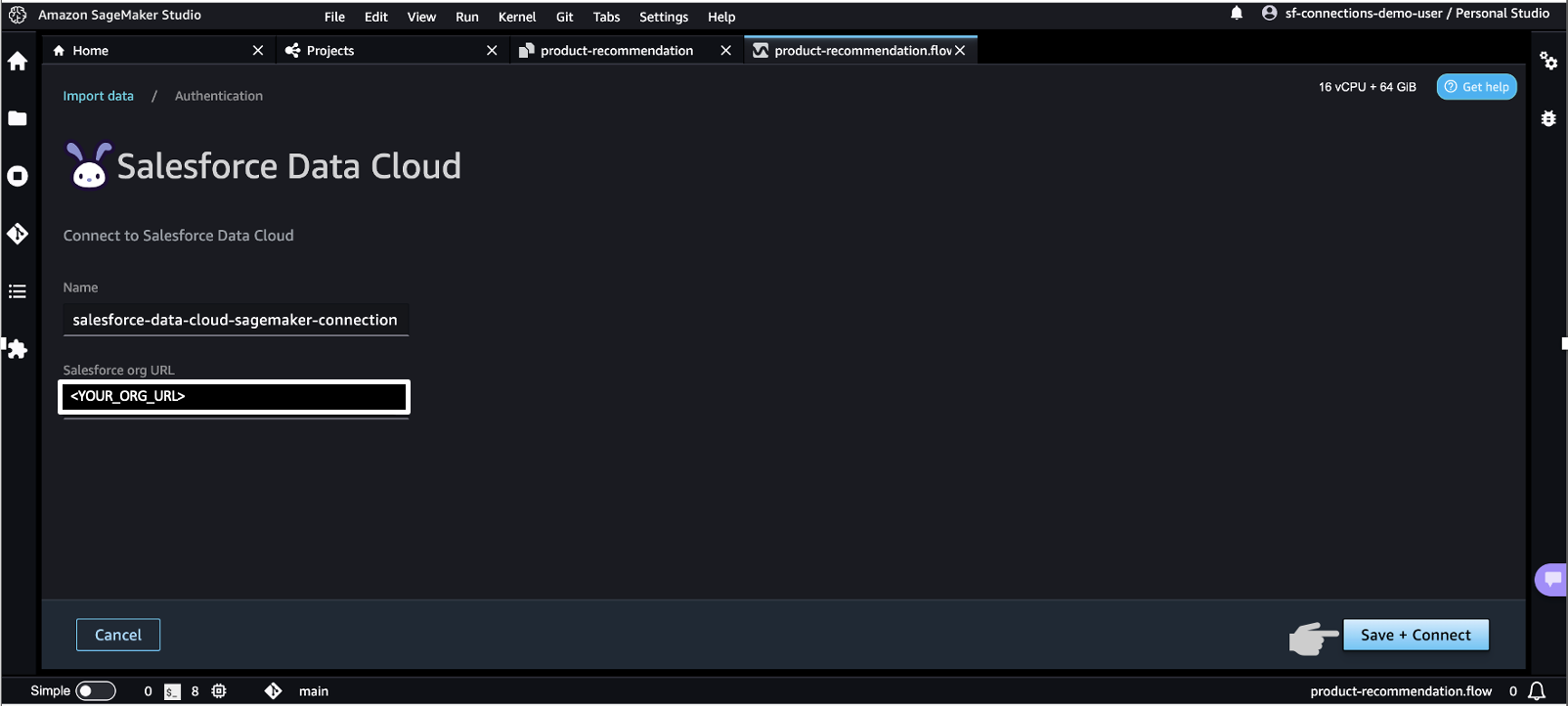1568x706 pixels.
Task: Click the sf-connections-demo-user / Personal Studio label
Action: [x=1417, y=13]
